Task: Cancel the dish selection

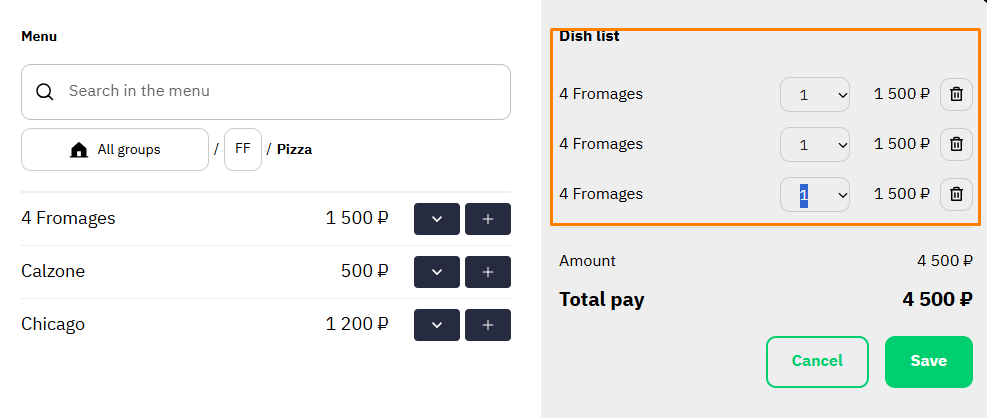Action: click(817, 361)
